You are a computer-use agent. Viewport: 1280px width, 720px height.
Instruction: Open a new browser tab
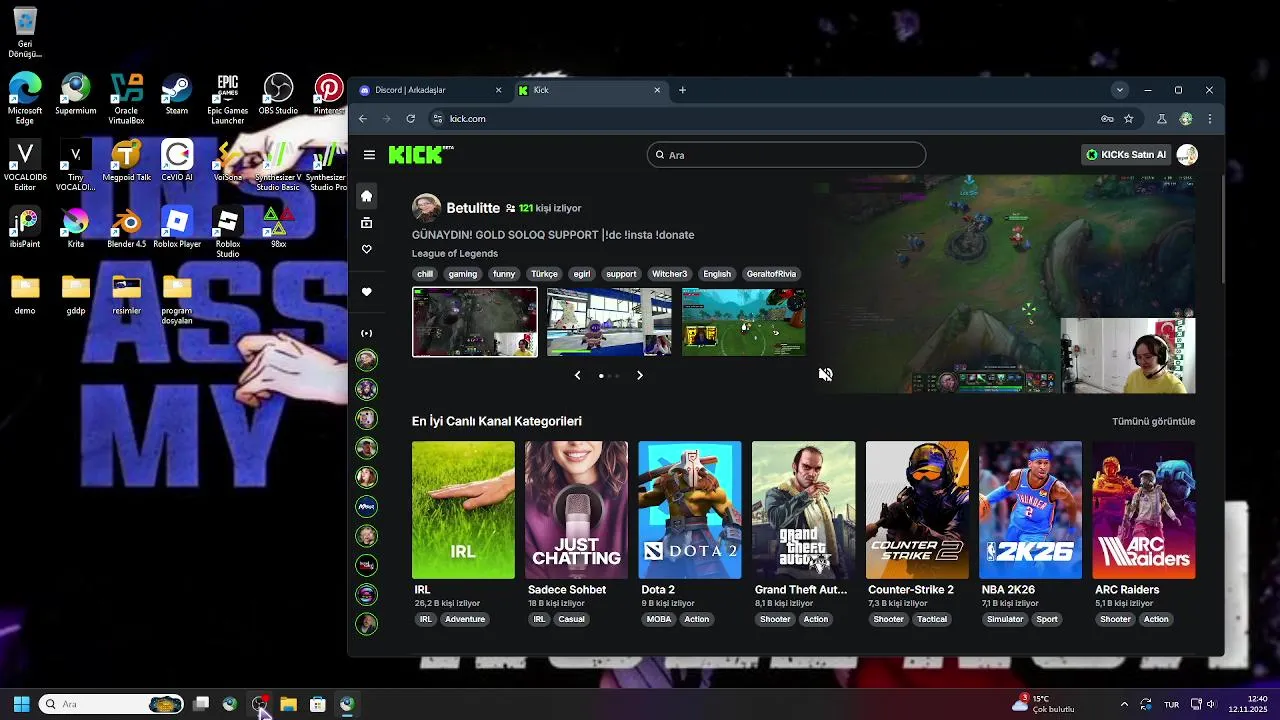coord(682,90)
